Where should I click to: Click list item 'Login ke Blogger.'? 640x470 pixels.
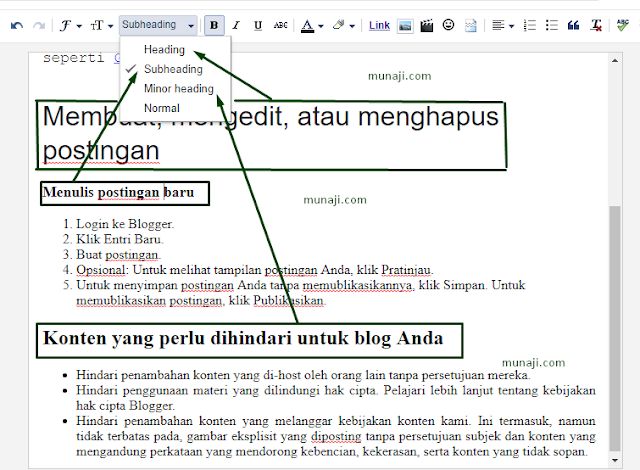click(x=125, y=224)
